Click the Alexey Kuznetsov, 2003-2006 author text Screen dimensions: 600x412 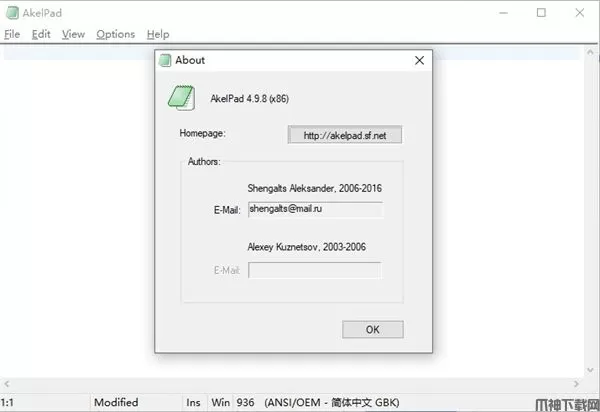(307, 247)
